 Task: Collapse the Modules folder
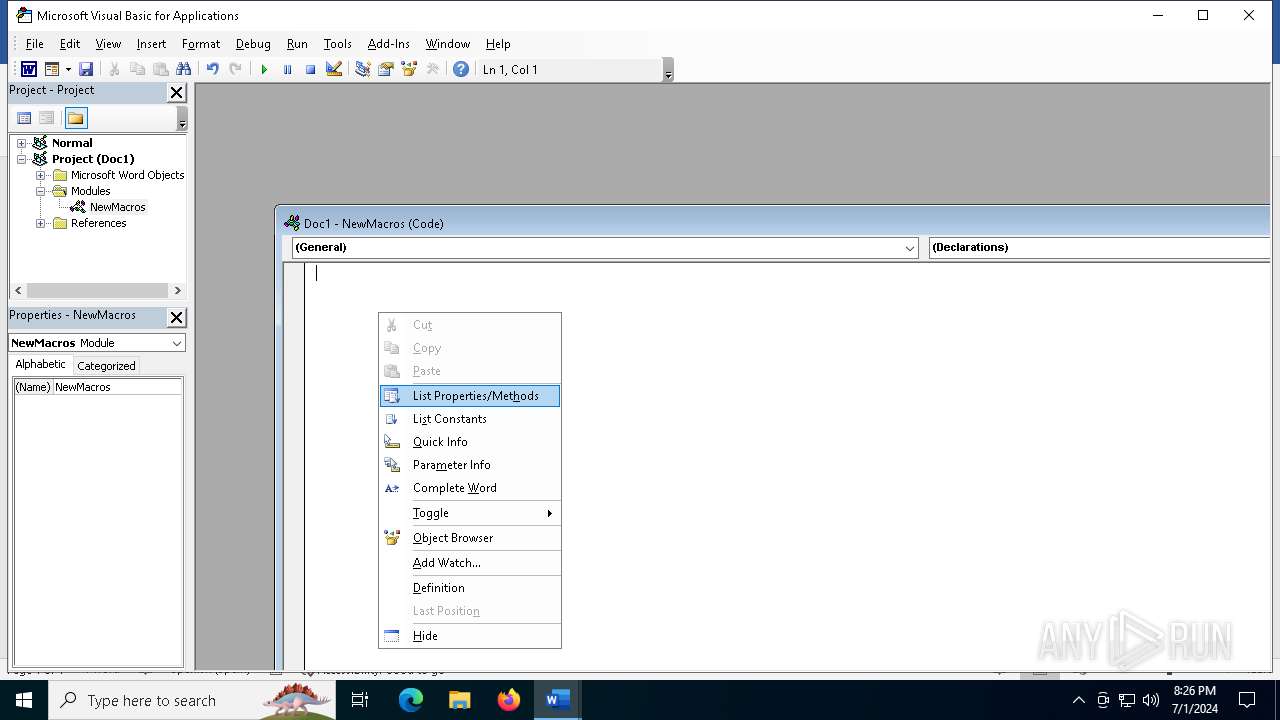point(41,191)
